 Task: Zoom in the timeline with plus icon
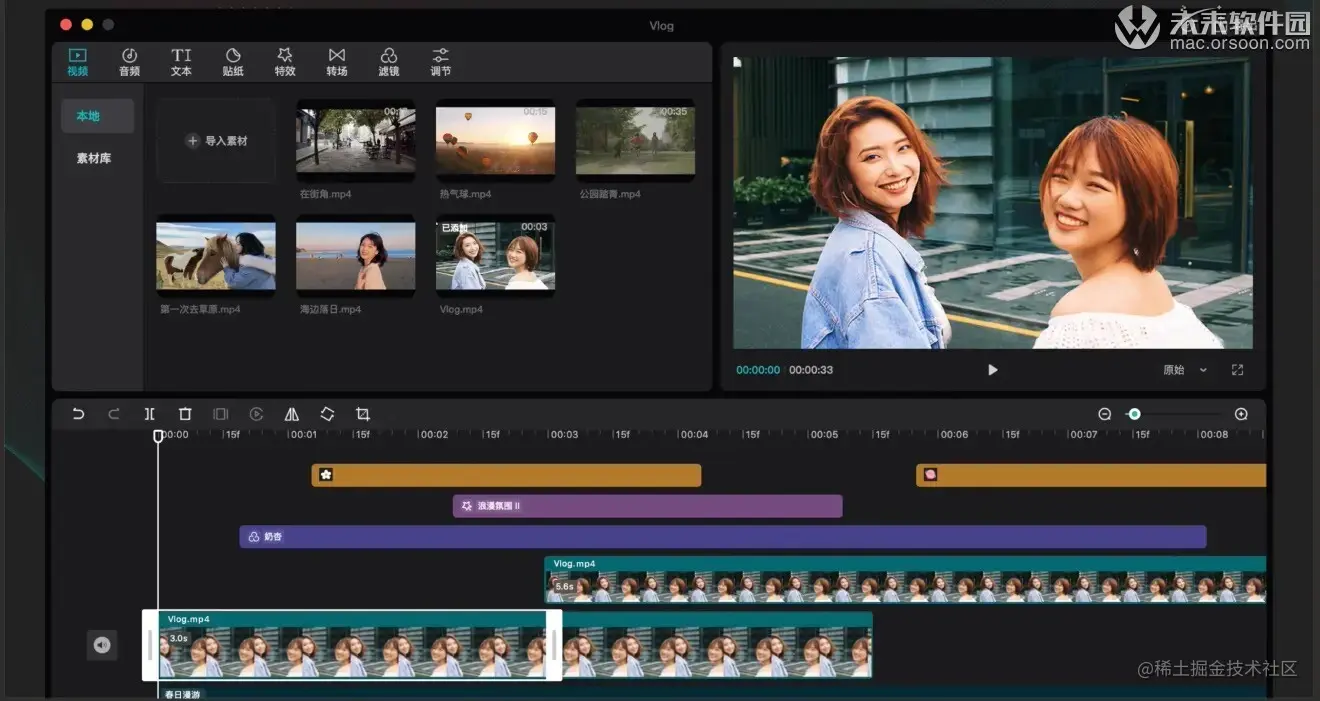click(x=1241, y=414)
